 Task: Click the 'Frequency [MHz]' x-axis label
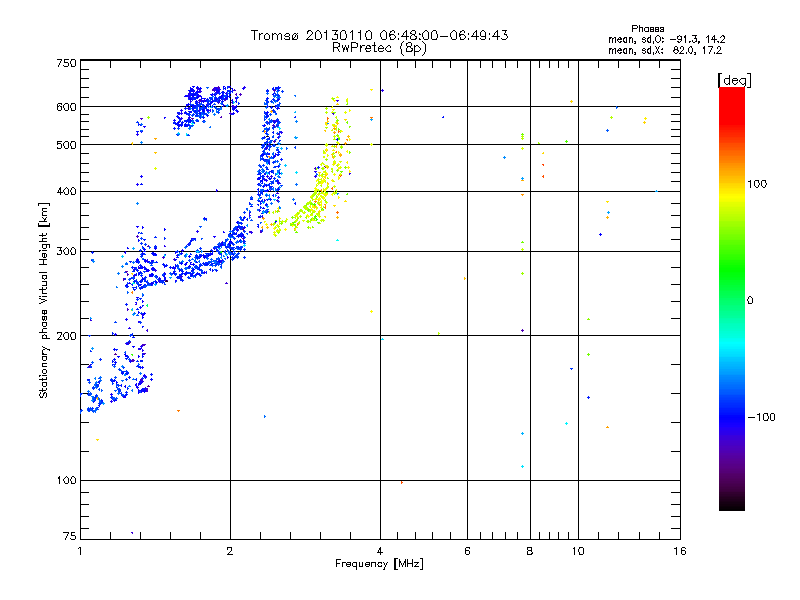[x=379, y=564]
